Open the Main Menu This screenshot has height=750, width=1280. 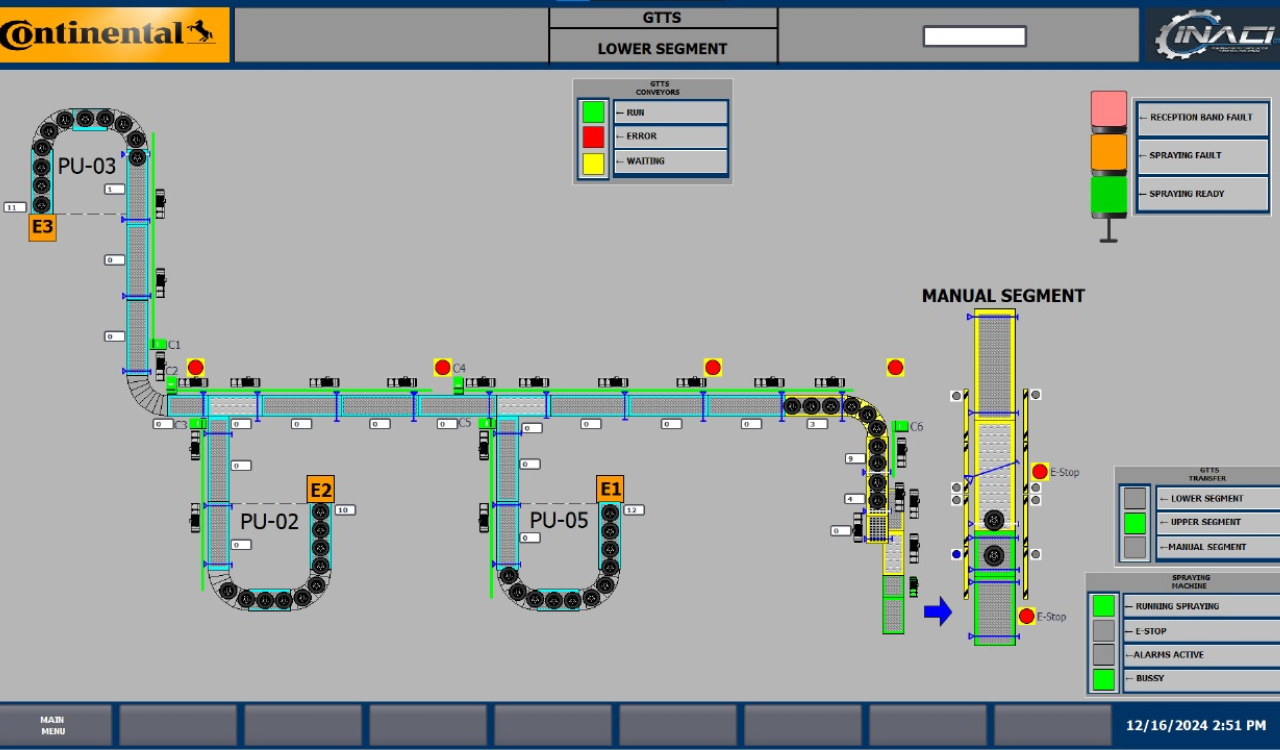(54, 725)
